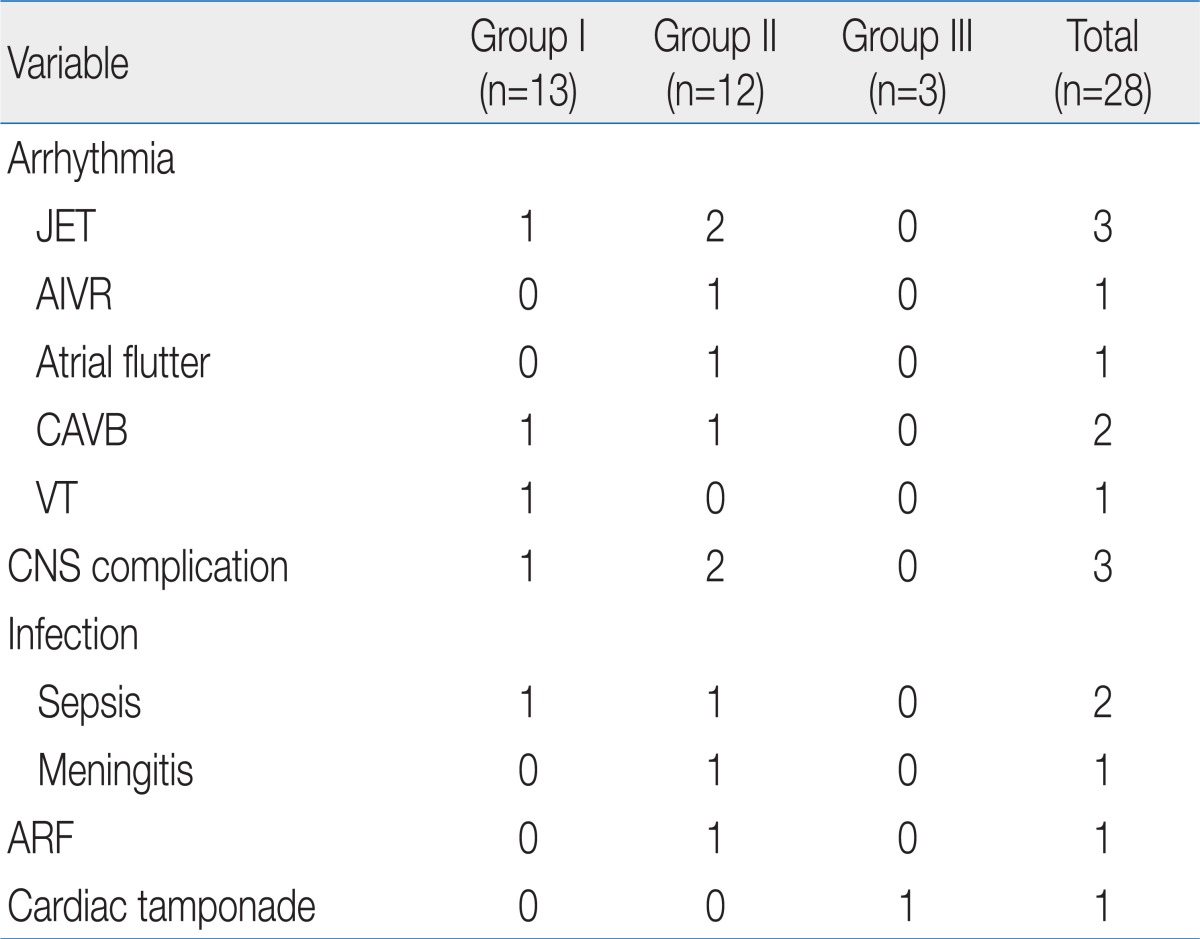Select the Group I (n=13) header

[527, 66]
